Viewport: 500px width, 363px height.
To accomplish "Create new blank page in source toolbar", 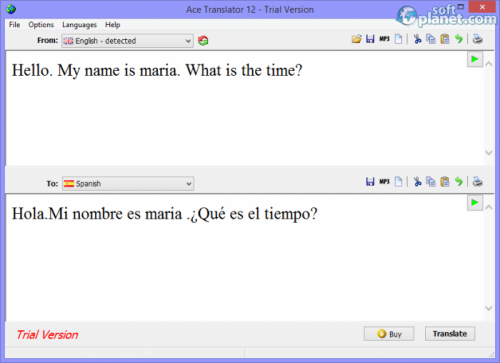I will click(398, 39).
